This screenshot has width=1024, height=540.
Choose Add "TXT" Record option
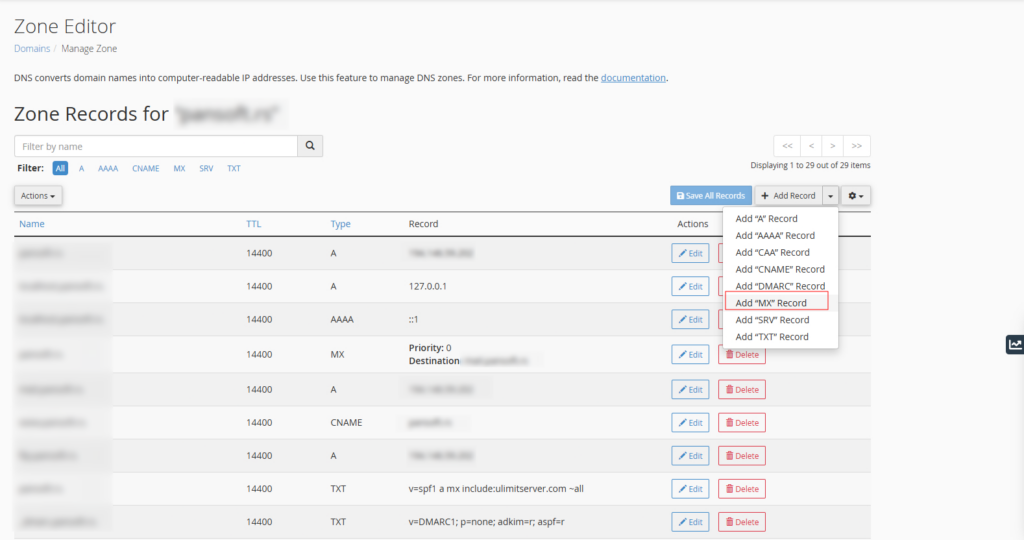point(772,337)
